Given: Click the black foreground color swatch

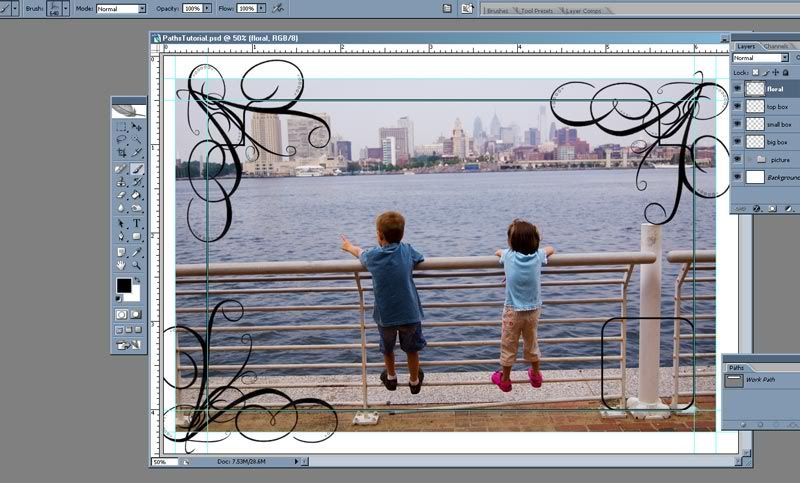Looking at the screenshot, I should coord(123,286).
